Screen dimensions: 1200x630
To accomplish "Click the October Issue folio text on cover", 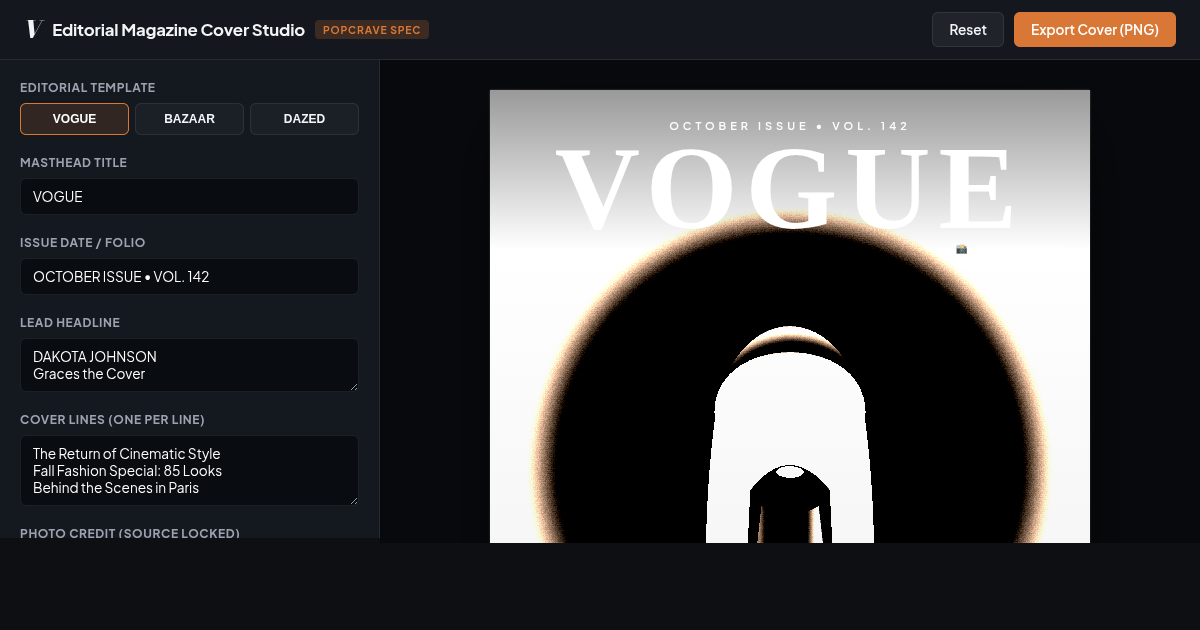I will [x=789, y=126].
